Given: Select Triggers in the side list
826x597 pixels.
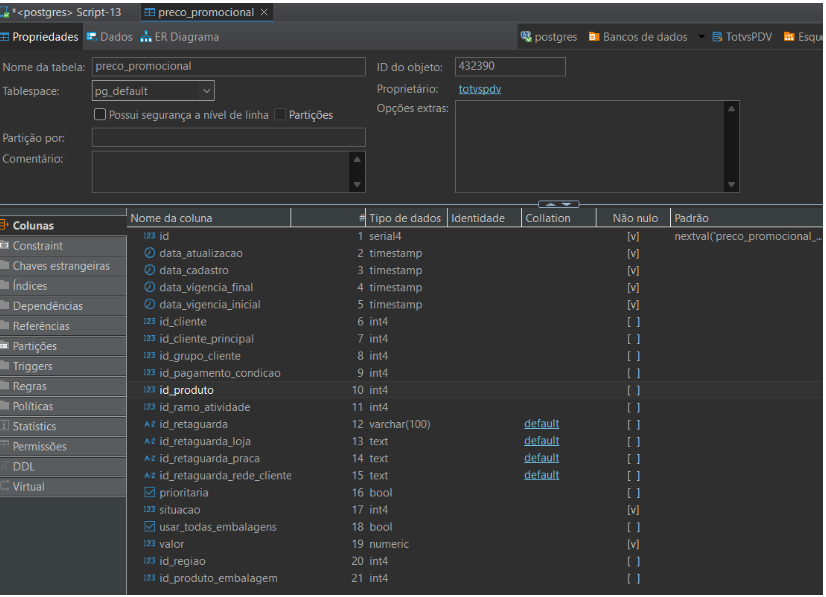Looking at the screenshot, I should click(x=63, y=366).
